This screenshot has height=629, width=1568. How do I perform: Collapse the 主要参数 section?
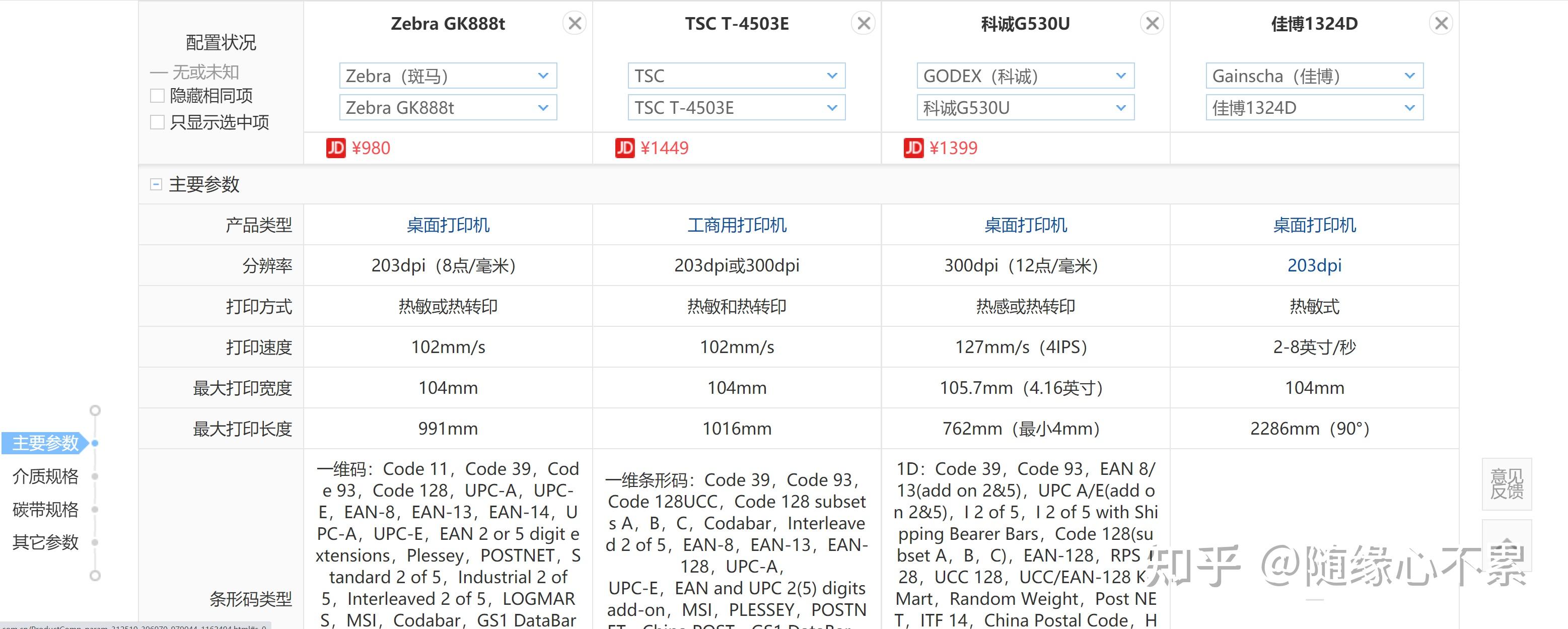156,184
